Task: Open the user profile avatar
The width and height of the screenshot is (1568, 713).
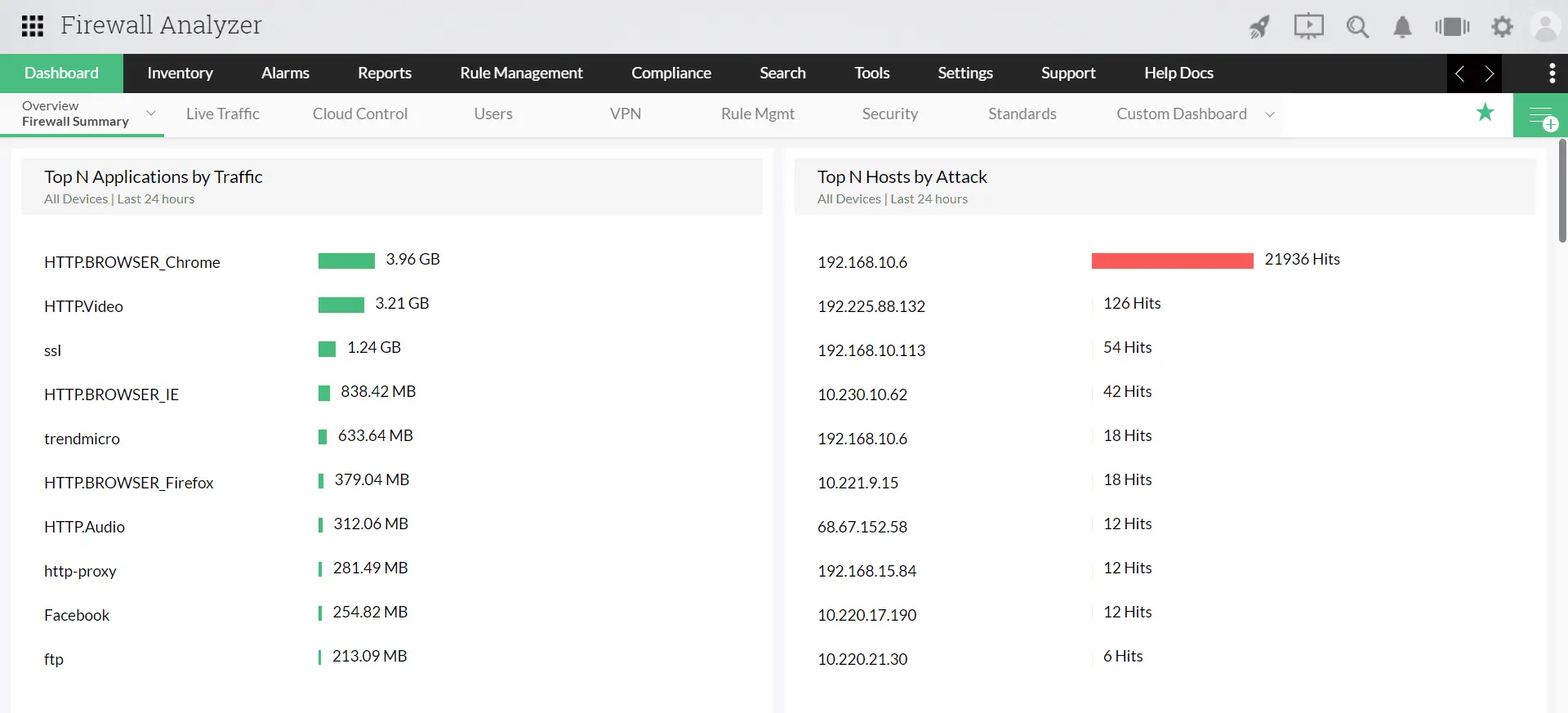Action: pos(1545,27)
